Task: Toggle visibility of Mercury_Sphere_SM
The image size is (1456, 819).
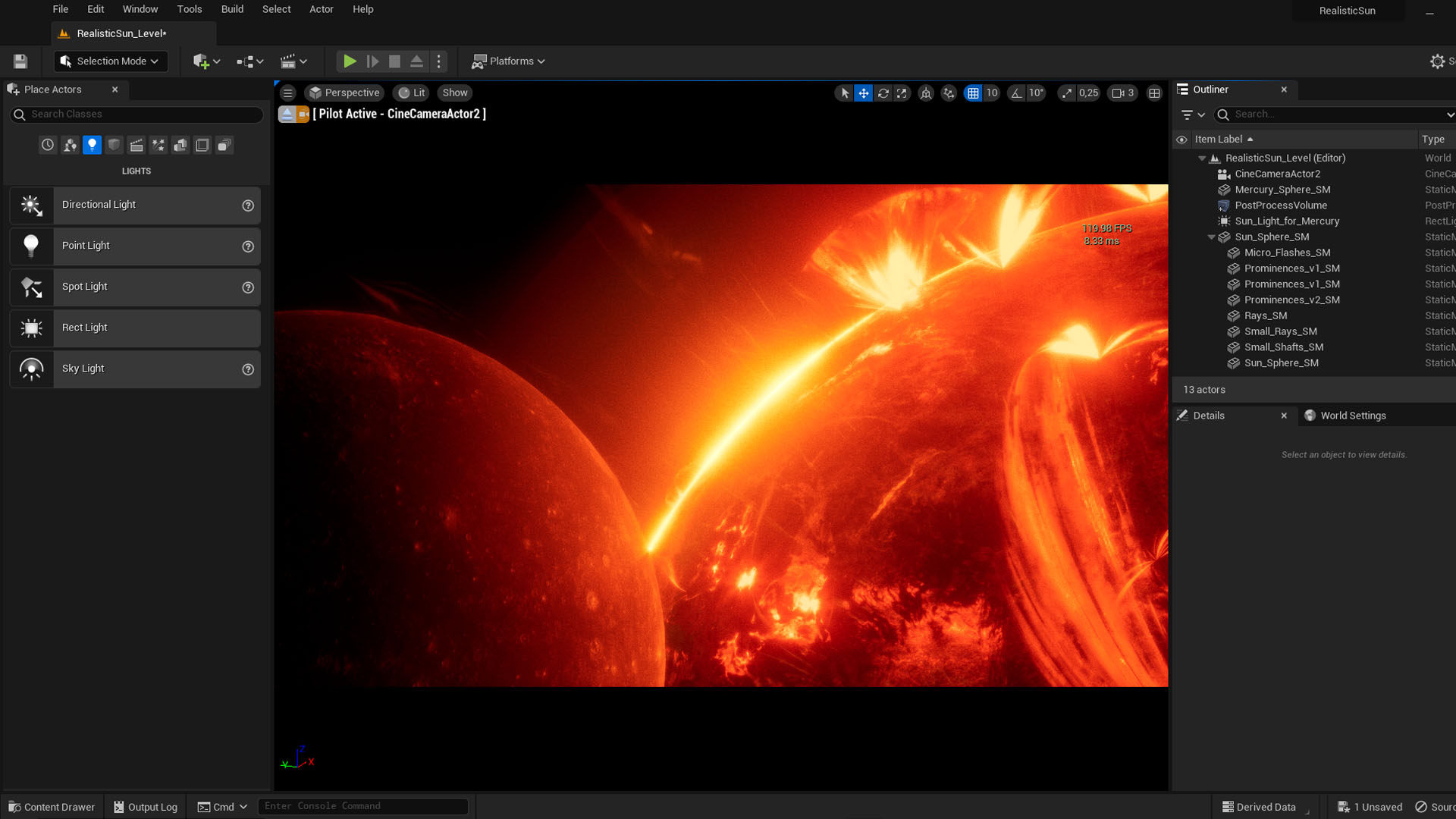Action: 1181,190
